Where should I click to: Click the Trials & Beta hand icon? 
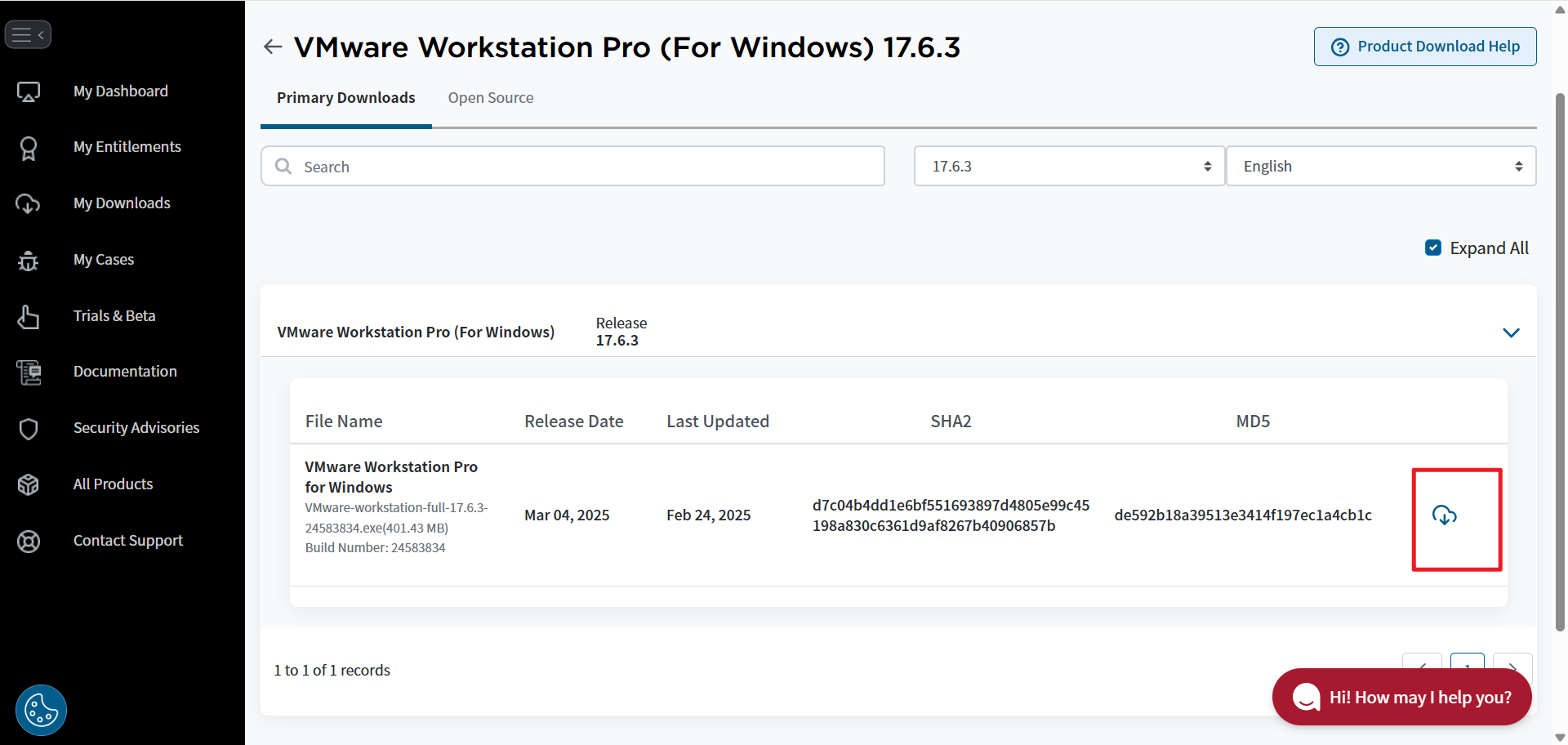click(x=29, y=316)
